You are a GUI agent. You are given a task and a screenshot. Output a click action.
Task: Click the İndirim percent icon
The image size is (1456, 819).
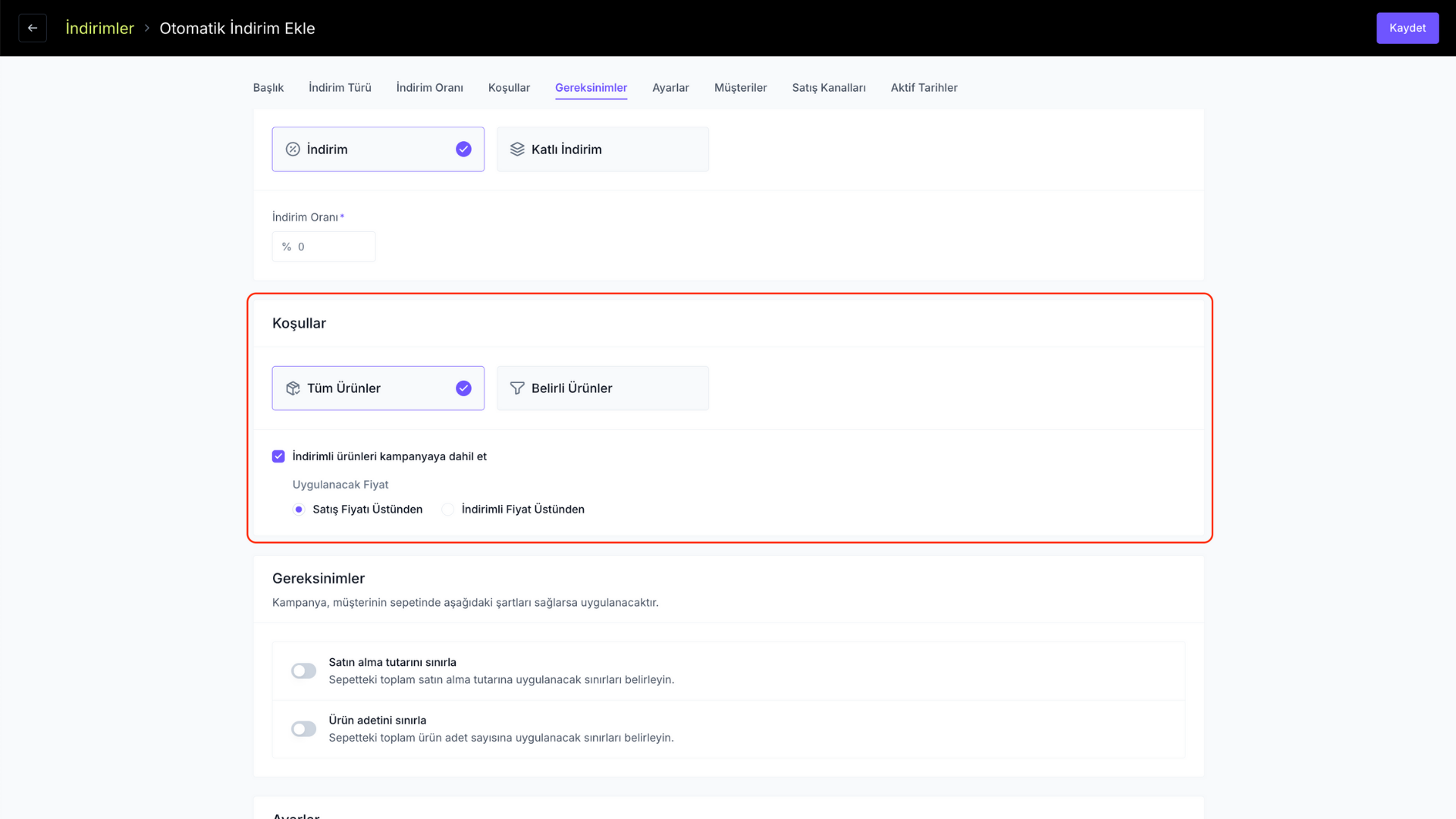point(293,149)
